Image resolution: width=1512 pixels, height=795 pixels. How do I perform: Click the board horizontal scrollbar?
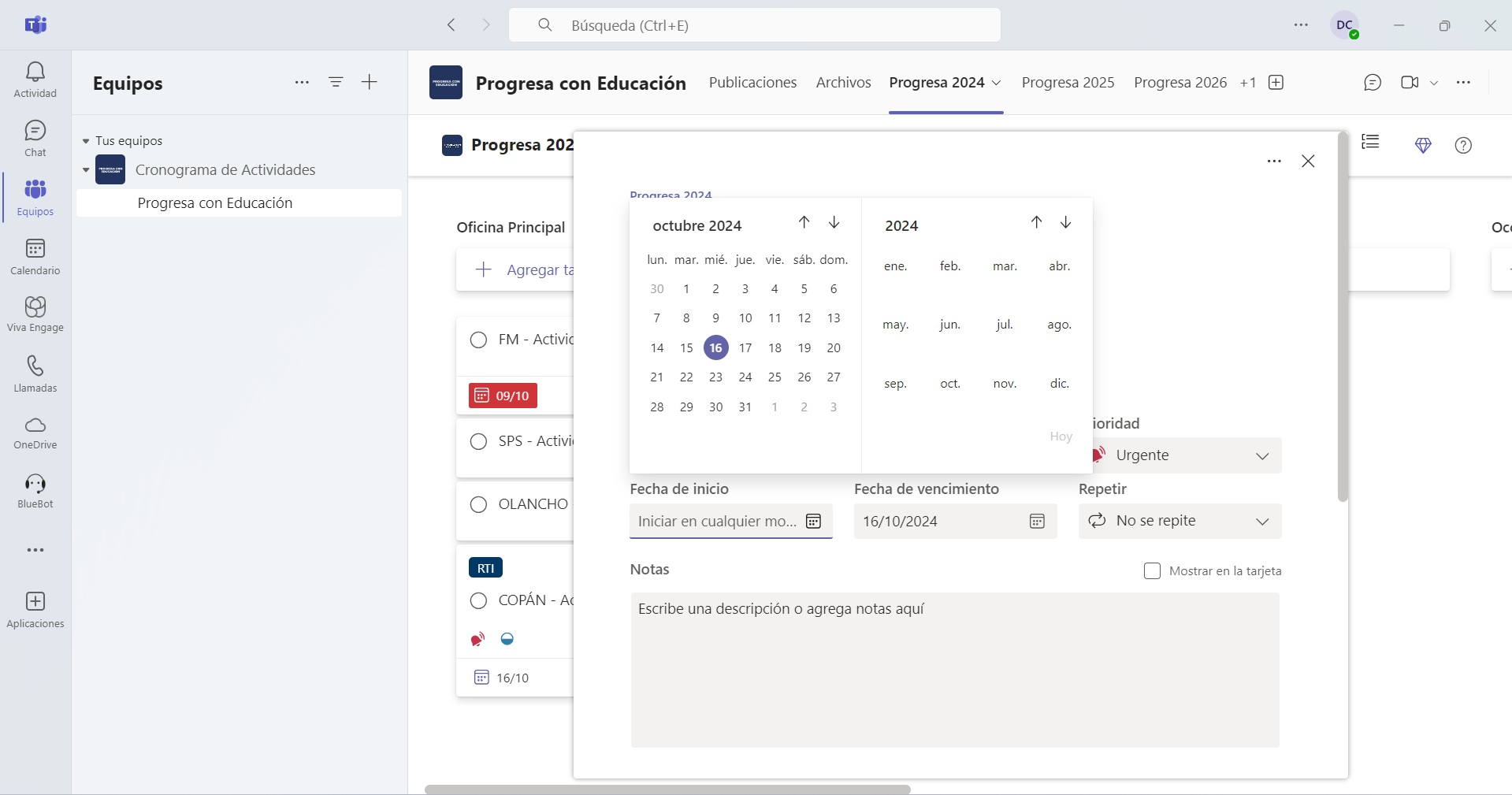point(667,789)
